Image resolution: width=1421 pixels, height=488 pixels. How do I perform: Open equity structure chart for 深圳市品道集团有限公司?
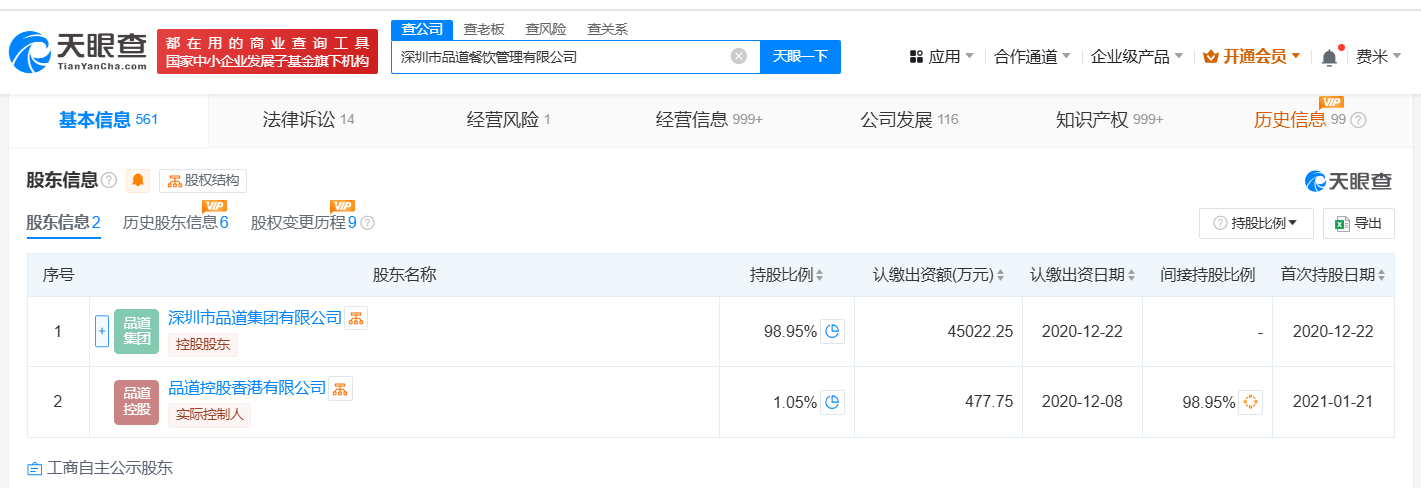point(357,318)
